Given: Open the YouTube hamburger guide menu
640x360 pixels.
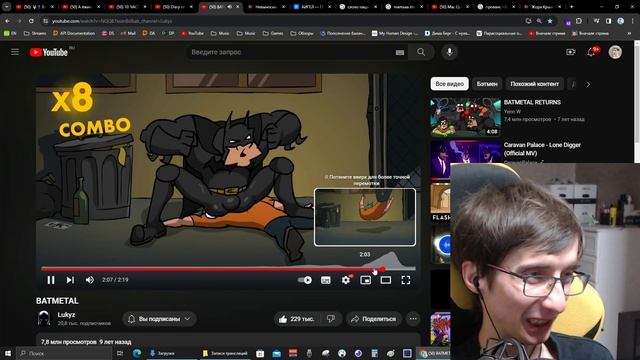Looking at the screenshot, I should click(15, 52).
